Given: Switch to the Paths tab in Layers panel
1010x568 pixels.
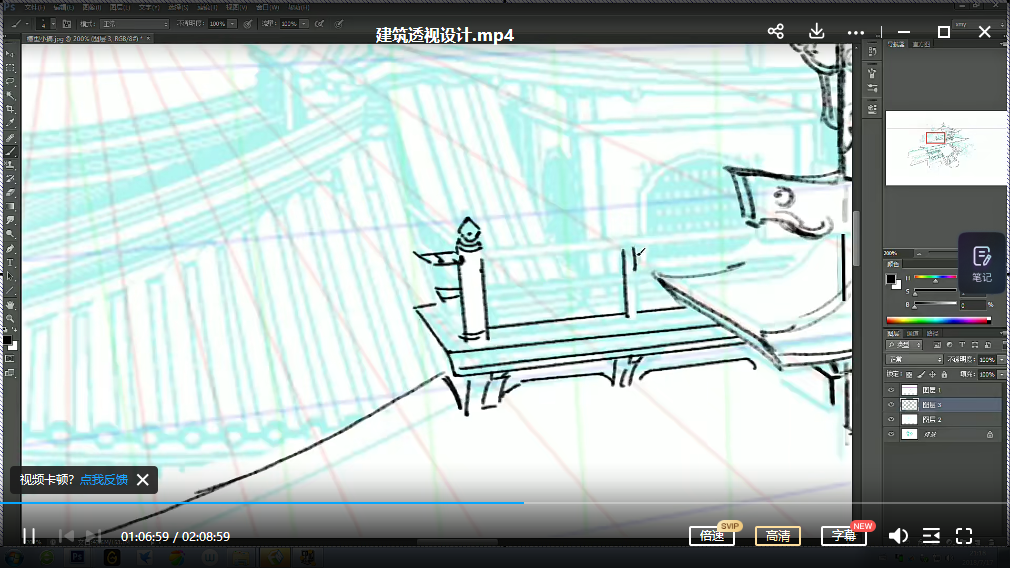Looking at the screenshot, I should coord(932,333).
